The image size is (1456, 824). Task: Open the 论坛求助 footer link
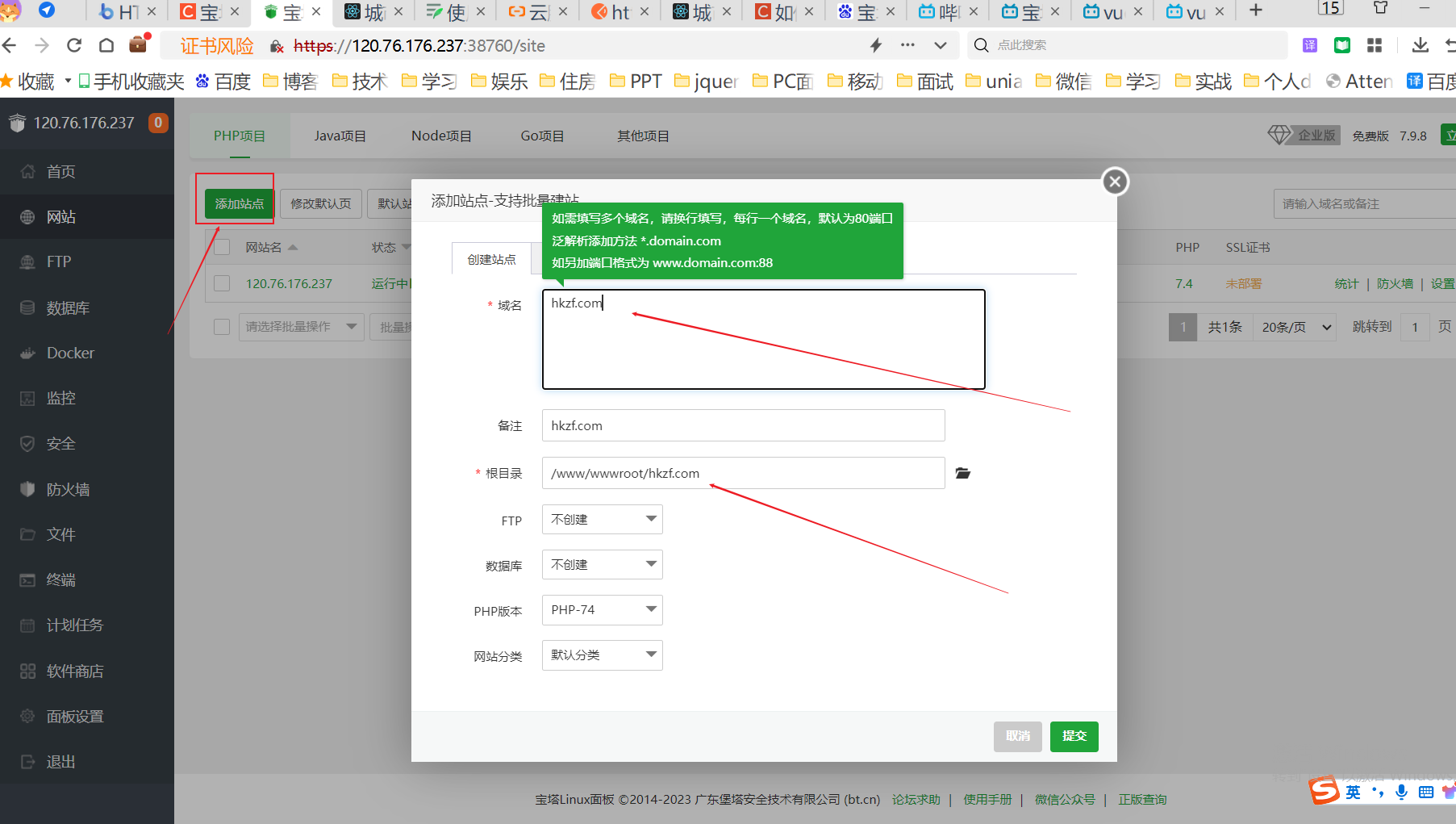pyautogui.click(x=916, y=799)
